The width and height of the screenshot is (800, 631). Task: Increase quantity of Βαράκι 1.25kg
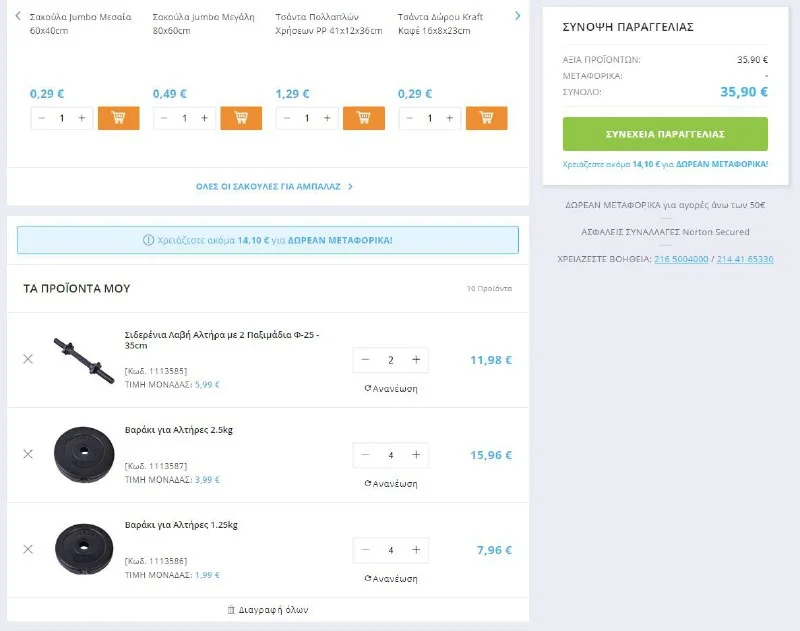click(416, 550)
